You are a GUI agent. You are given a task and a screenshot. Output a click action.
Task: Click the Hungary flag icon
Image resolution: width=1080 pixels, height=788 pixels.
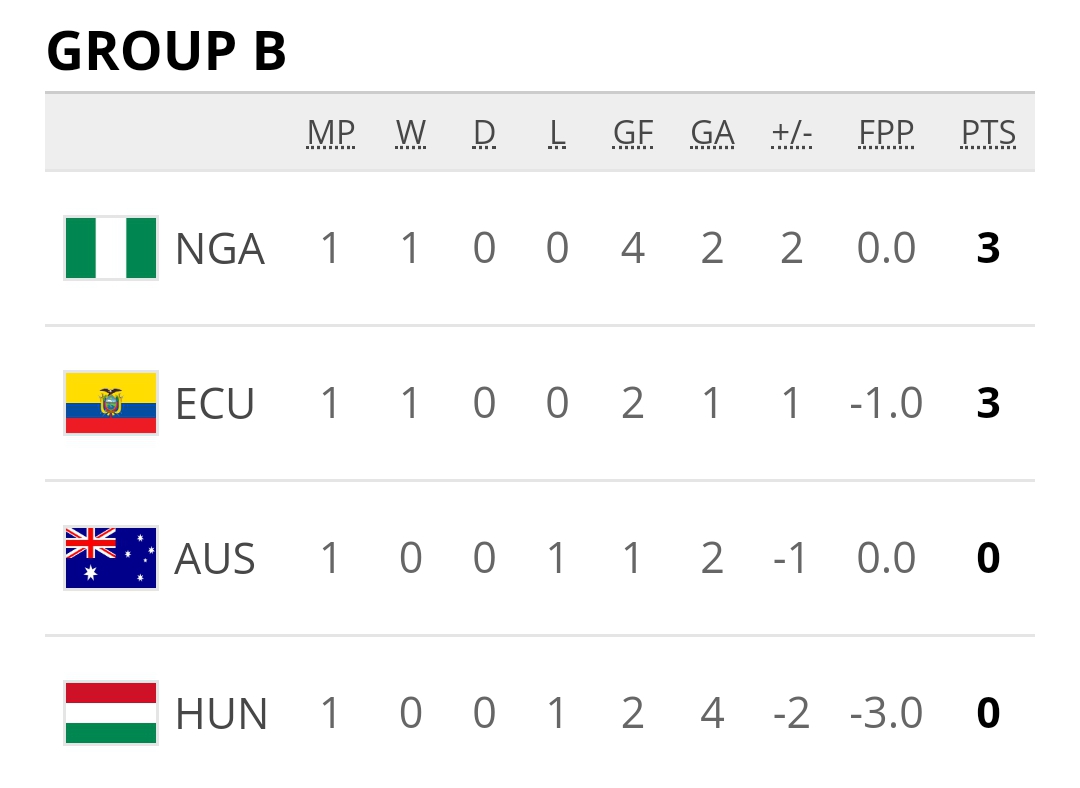pyautogui.click(x=111, y=713)
